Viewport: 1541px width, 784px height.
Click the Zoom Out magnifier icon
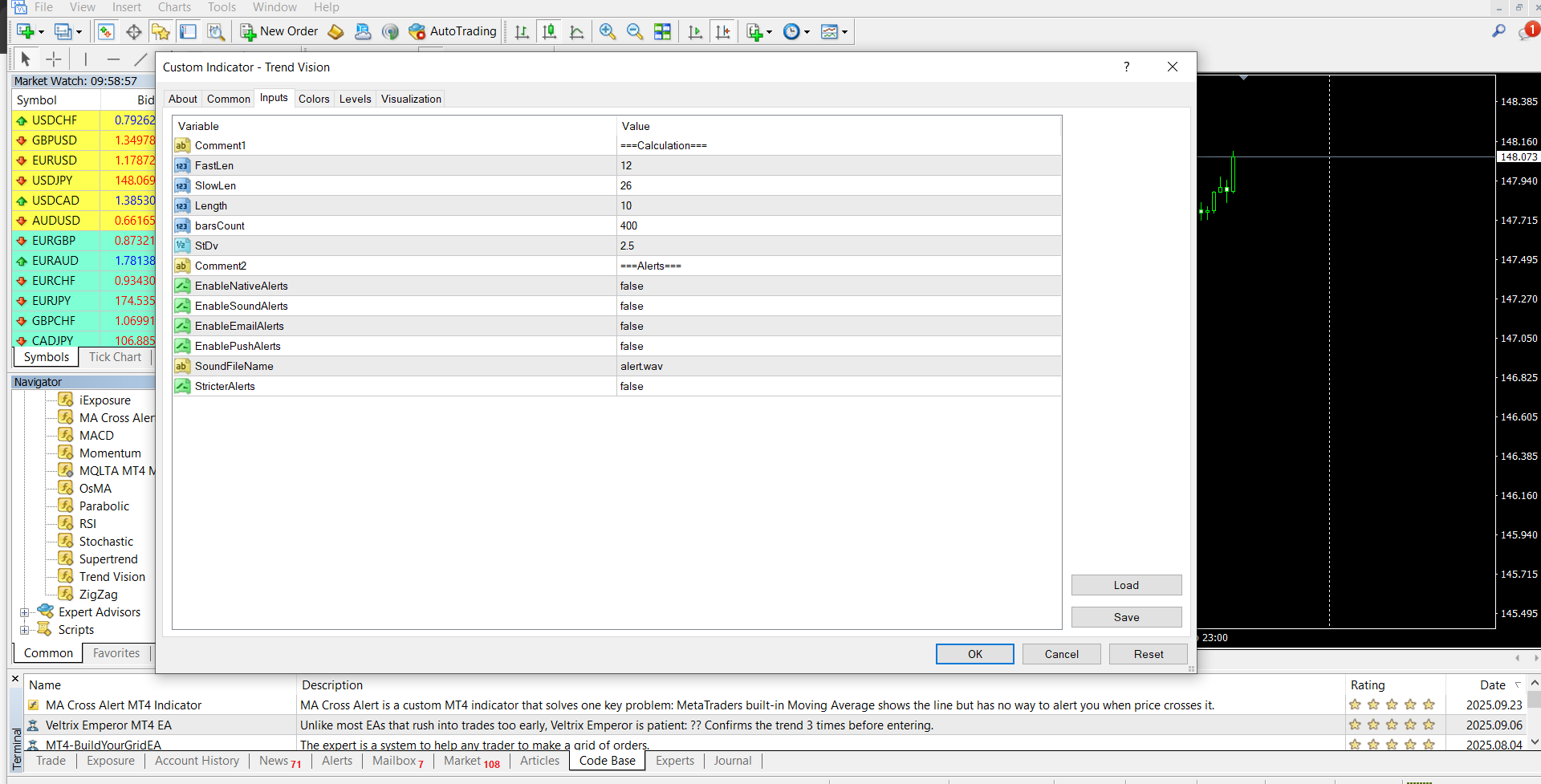635,32
